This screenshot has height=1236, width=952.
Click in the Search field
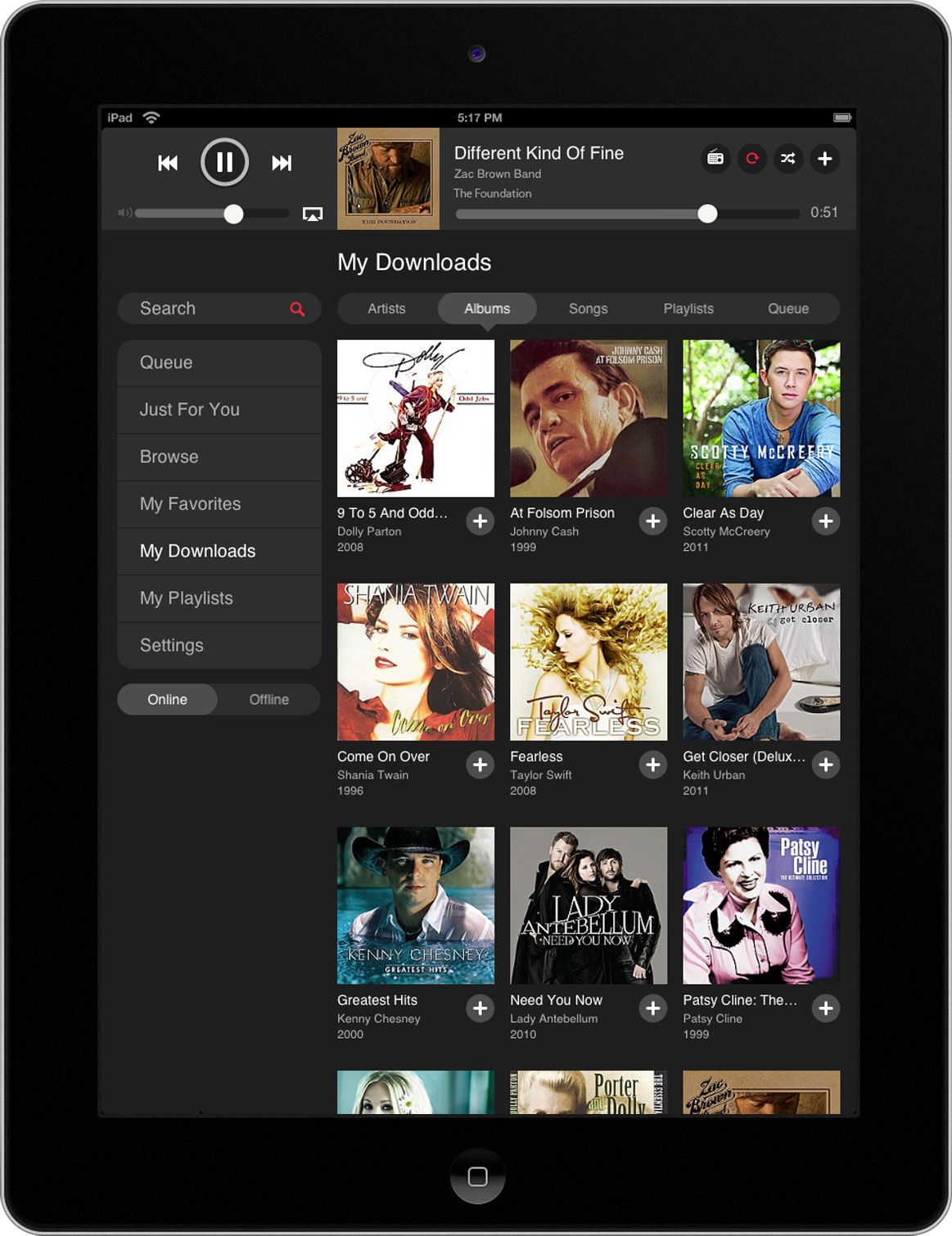click(219, 309)
